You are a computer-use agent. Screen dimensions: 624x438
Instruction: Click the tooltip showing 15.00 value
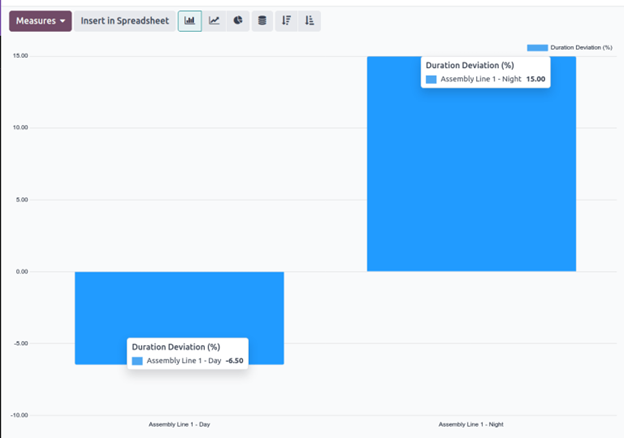pos(485,72)
